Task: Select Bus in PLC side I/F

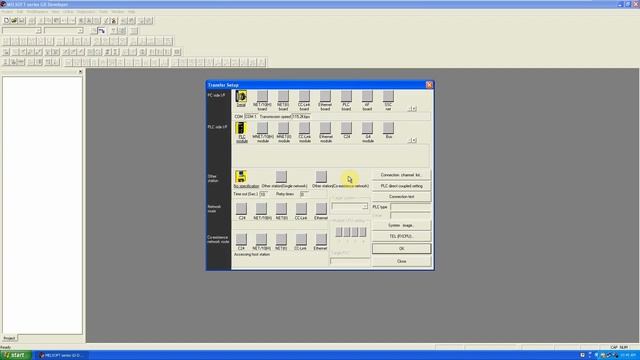Action: (389, 129)
